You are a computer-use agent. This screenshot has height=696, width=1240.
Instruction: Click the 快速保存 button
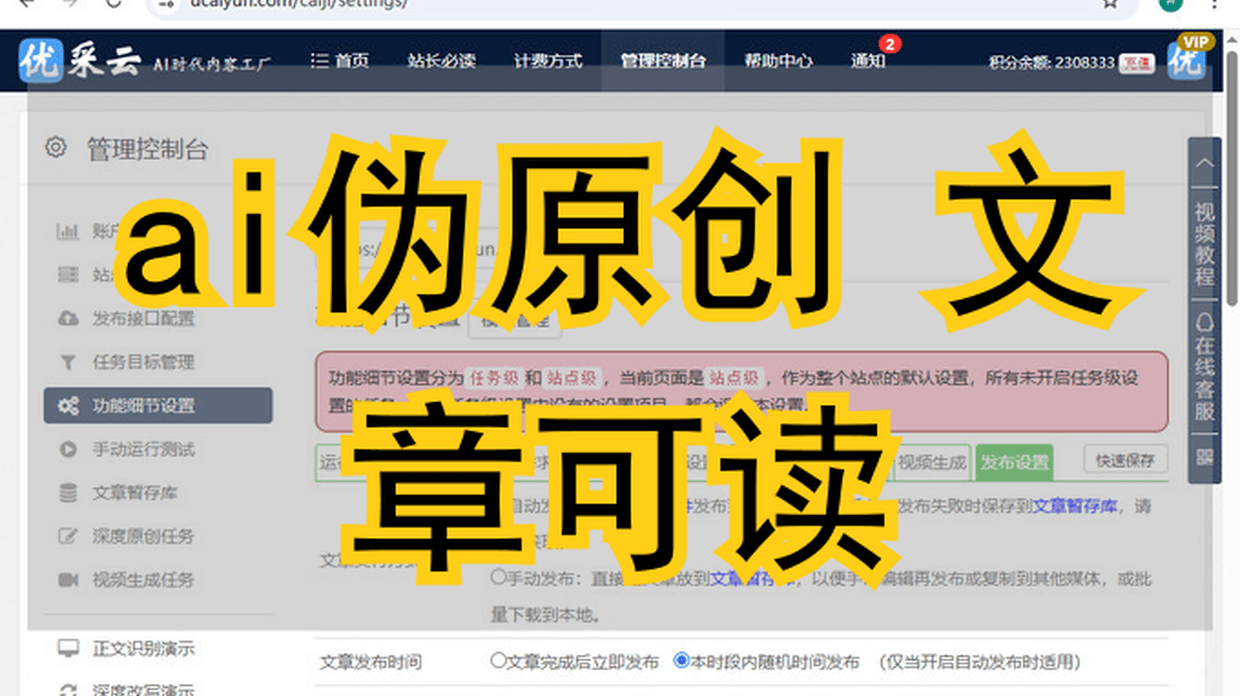pyautogui.click(x=1125, y=460)
